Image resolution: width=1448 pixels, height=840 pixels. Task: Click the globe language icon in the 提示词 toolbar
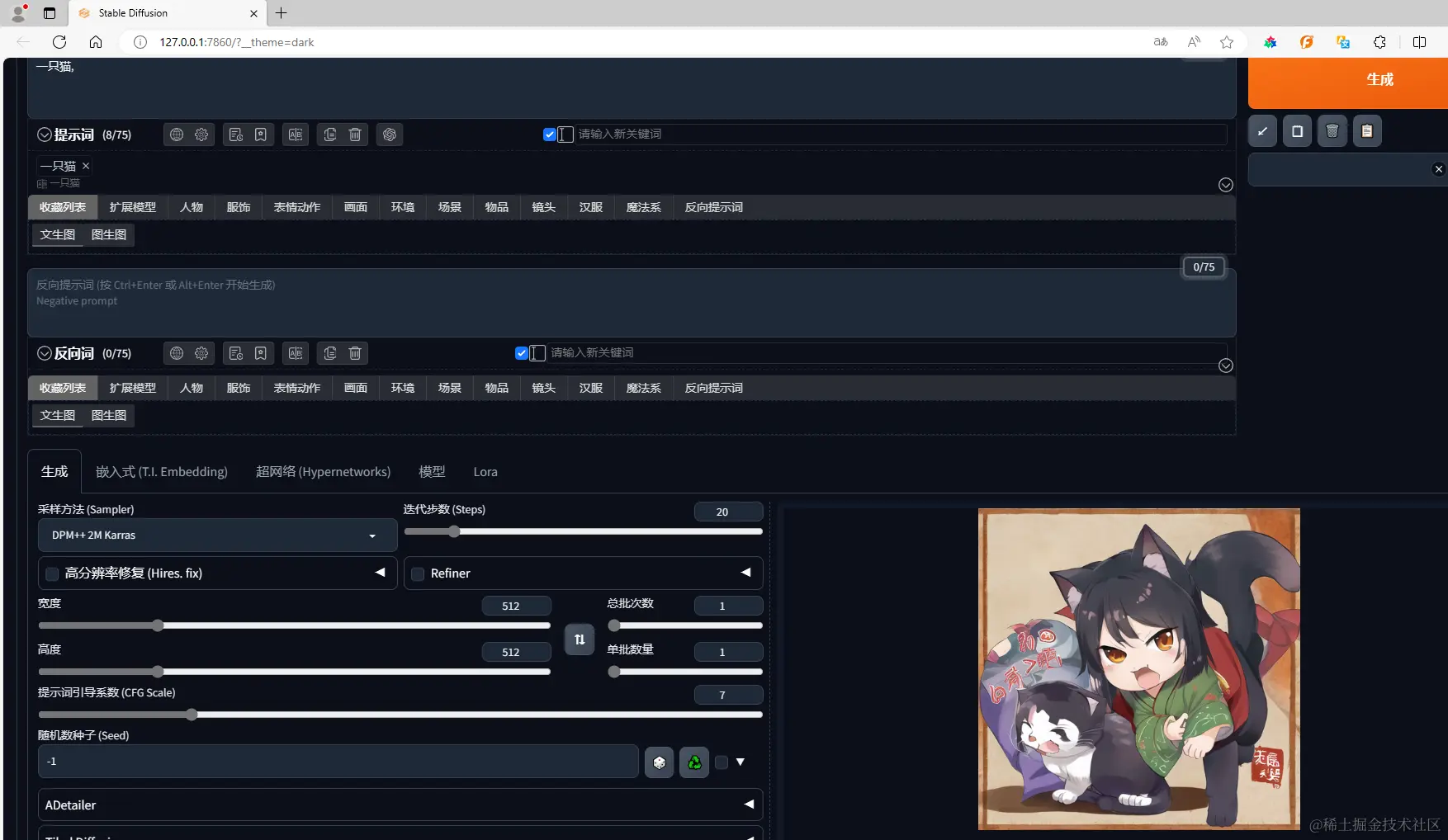[177, 134]
